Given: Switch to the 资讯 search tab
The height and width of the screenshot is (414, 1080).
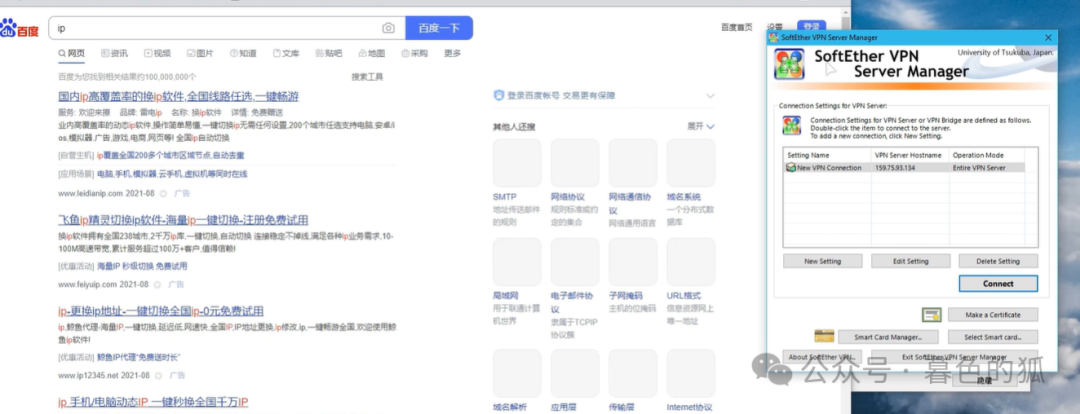Looking at the screenshot, I should 114,53.
